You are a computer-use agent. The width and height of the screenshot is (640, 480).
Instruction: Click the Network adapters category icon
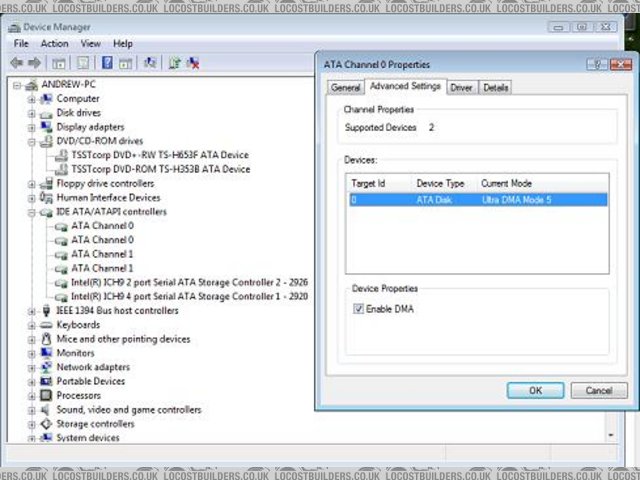(x=46, y=367)
